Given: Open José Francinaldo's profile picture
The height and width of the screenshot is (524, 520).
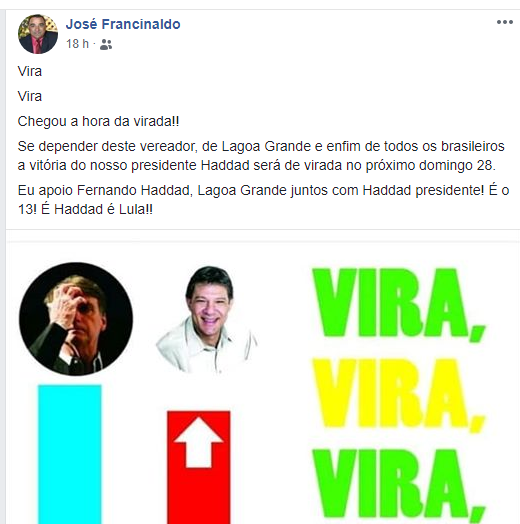Looking at the screenshot, I should (38, 34).
